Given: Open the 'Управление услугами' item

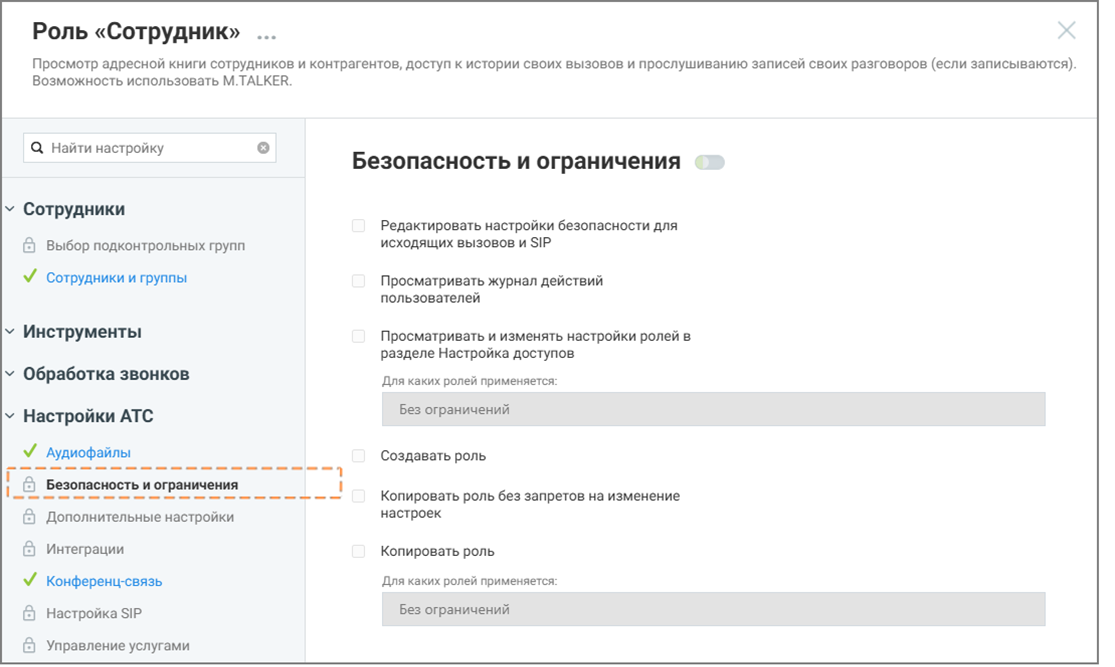Looking at the screenshot, I should [118, 646].
